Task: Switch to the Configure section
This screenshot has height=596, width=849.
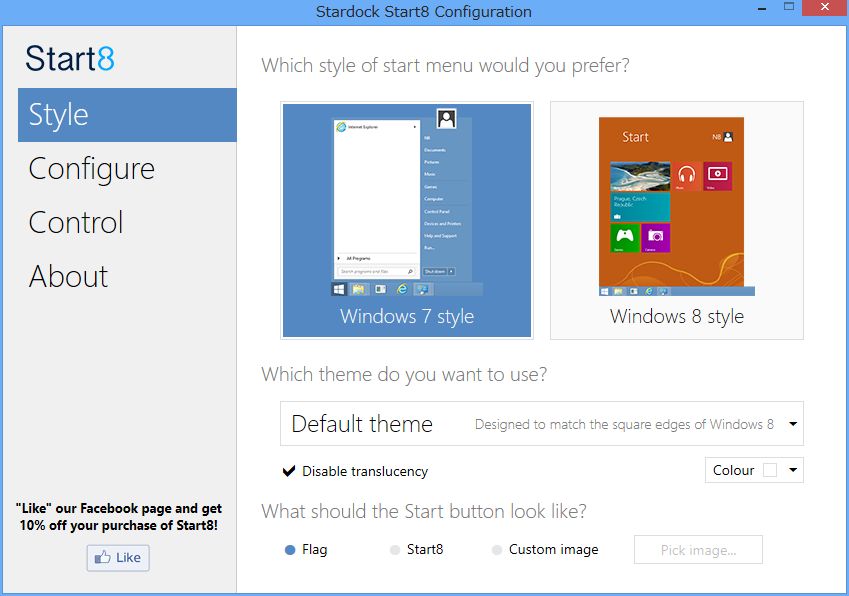Action: tap(91, 169)
